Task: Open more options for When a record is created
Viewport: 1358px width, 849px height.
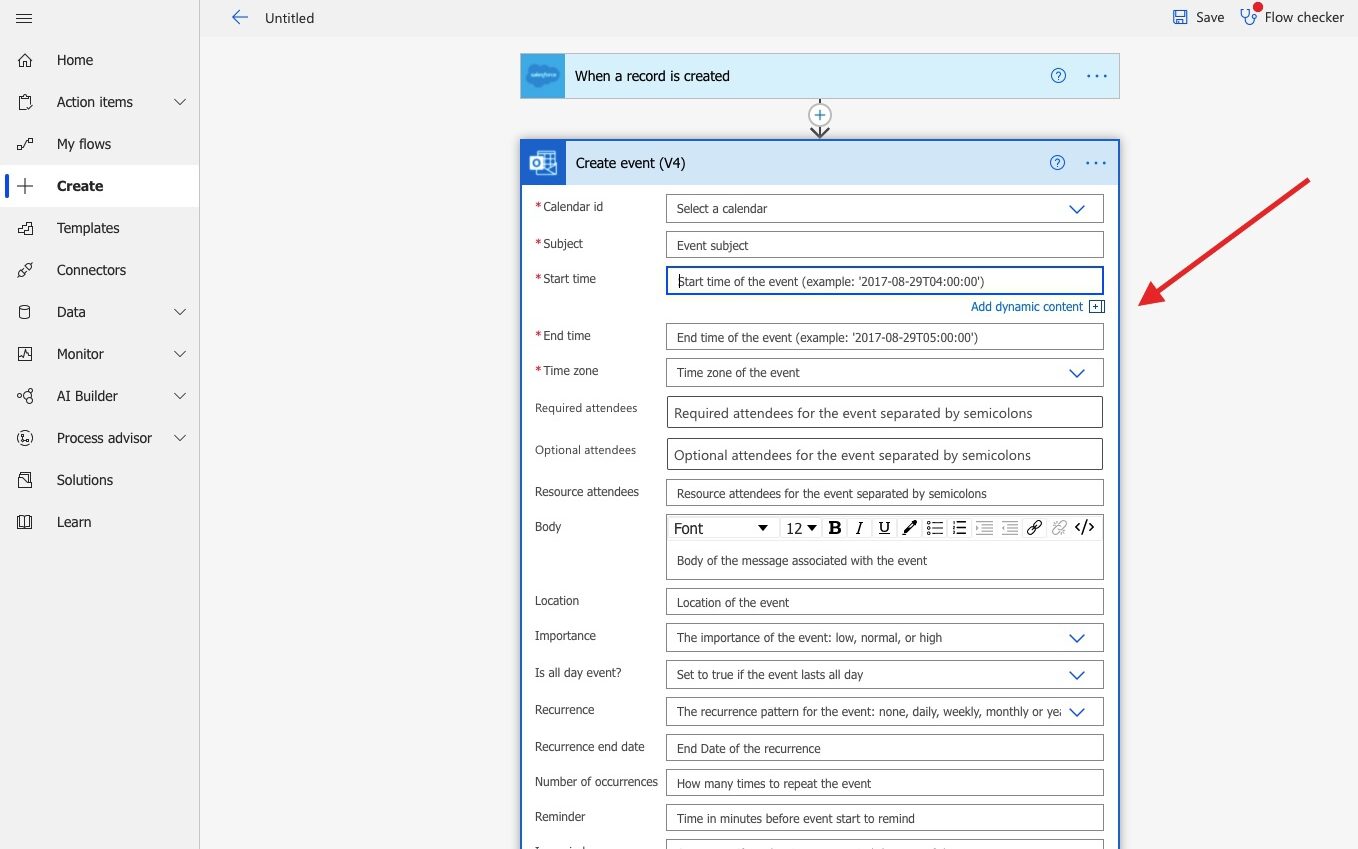Action: (1097, 76)
